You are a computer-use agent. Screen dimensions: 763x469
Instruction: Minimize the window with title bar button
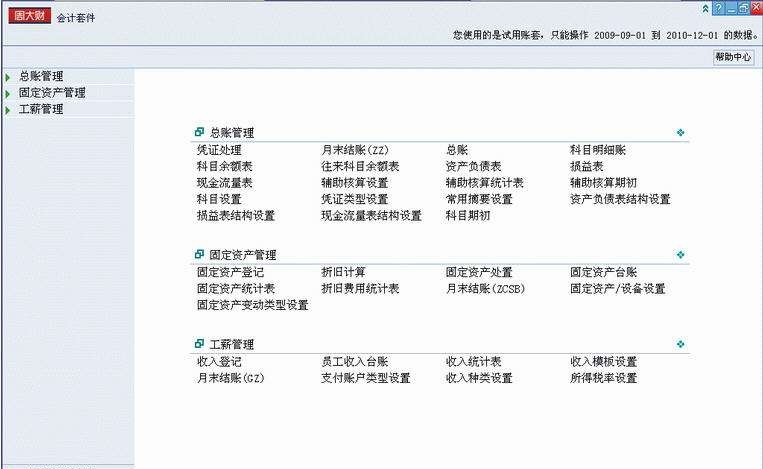731,8
